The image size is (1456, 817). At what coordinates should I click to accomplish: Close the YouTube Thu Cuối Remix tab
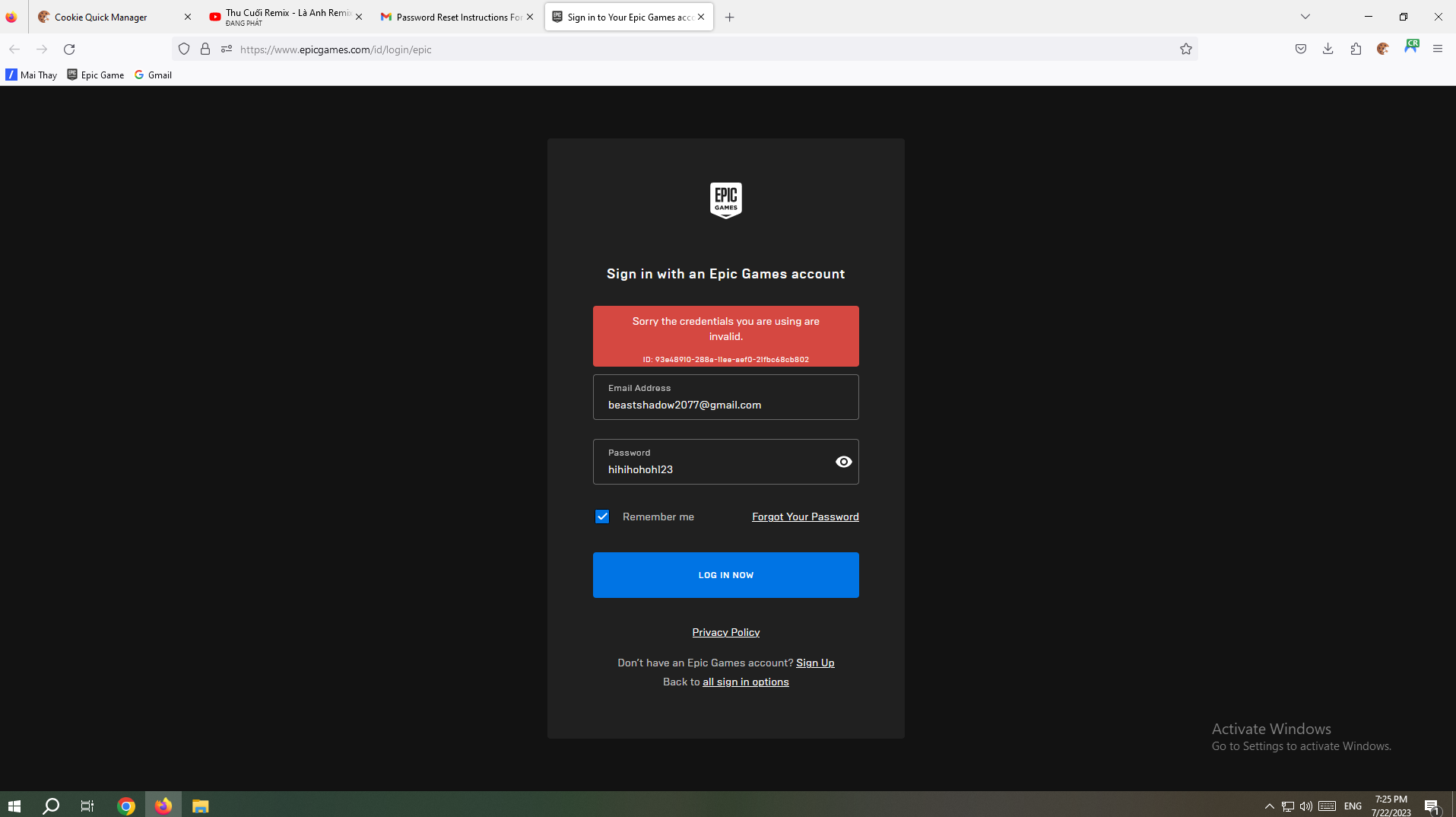tap(359, 17)
